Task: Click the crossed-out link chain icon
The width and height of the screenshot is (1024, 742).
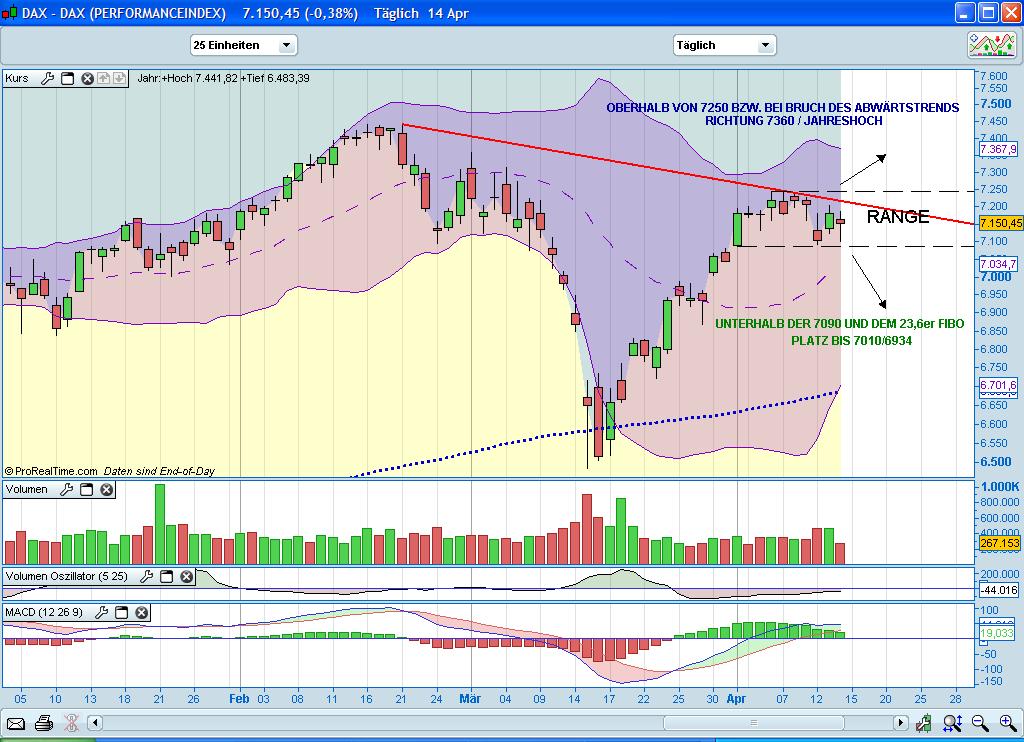Action: click(71, 723)
